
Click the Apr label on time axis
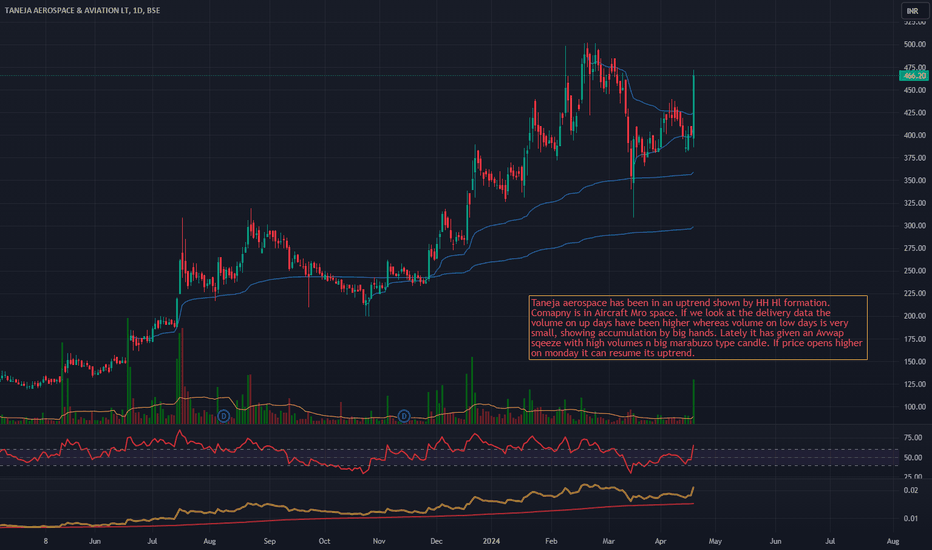pos(660,541)
